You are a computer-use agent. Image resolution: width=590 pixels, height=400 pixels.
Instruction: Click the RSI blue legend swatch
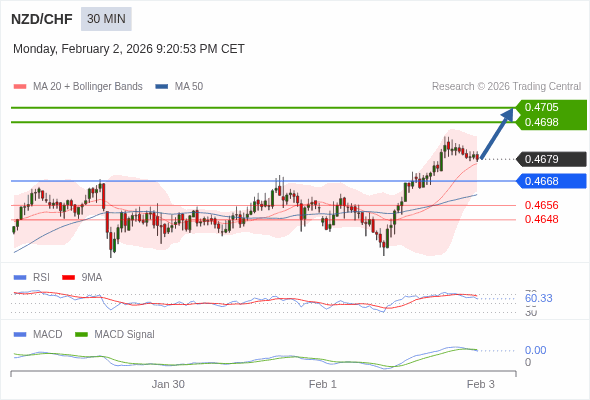pos(20,278)
